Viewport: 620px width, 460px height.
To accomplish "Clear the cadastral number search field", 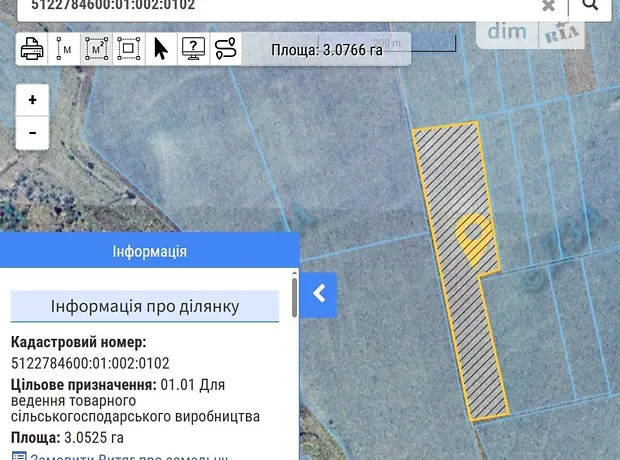I will pyautogui.click(x=549, y=6).
